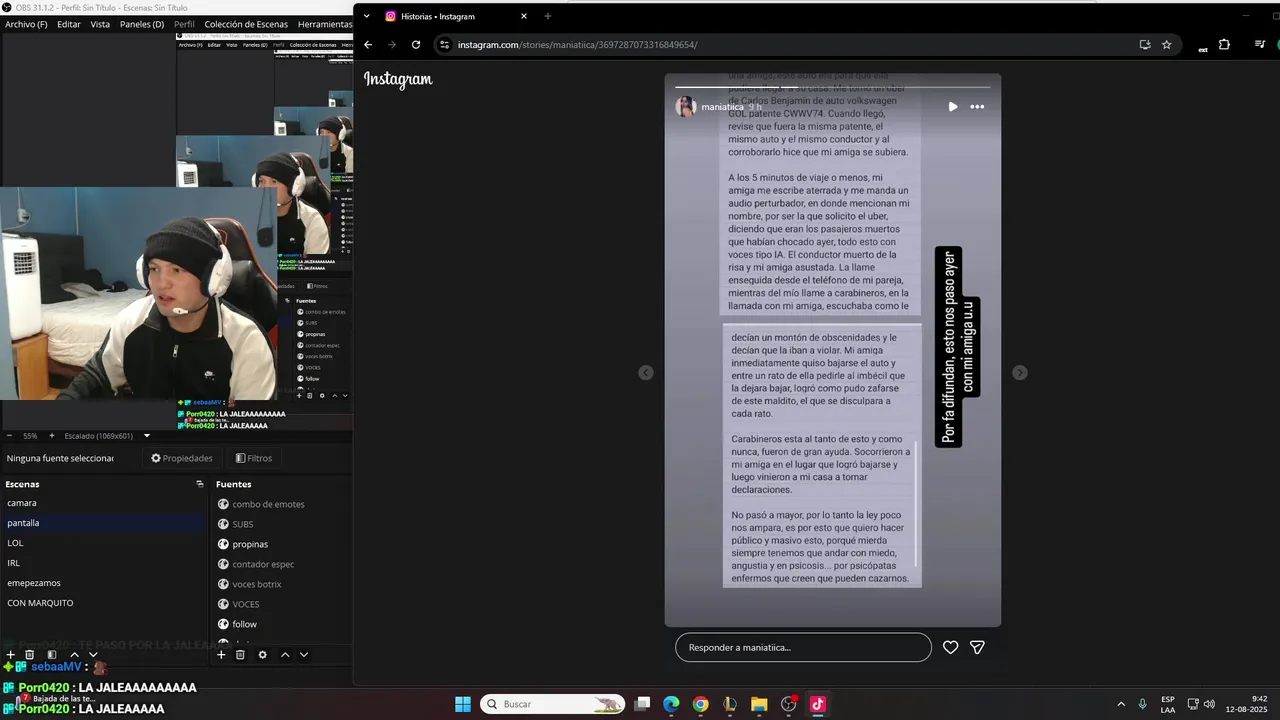Click the SUBS browser source icon

(223, 524)
